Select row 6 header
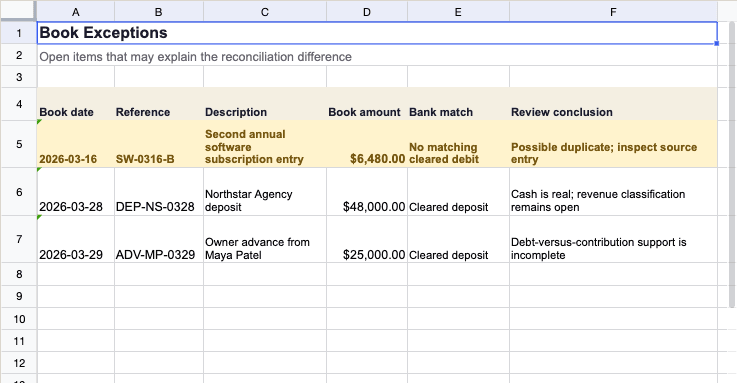This screenshot has height=383, width=737. coord(19,192)
